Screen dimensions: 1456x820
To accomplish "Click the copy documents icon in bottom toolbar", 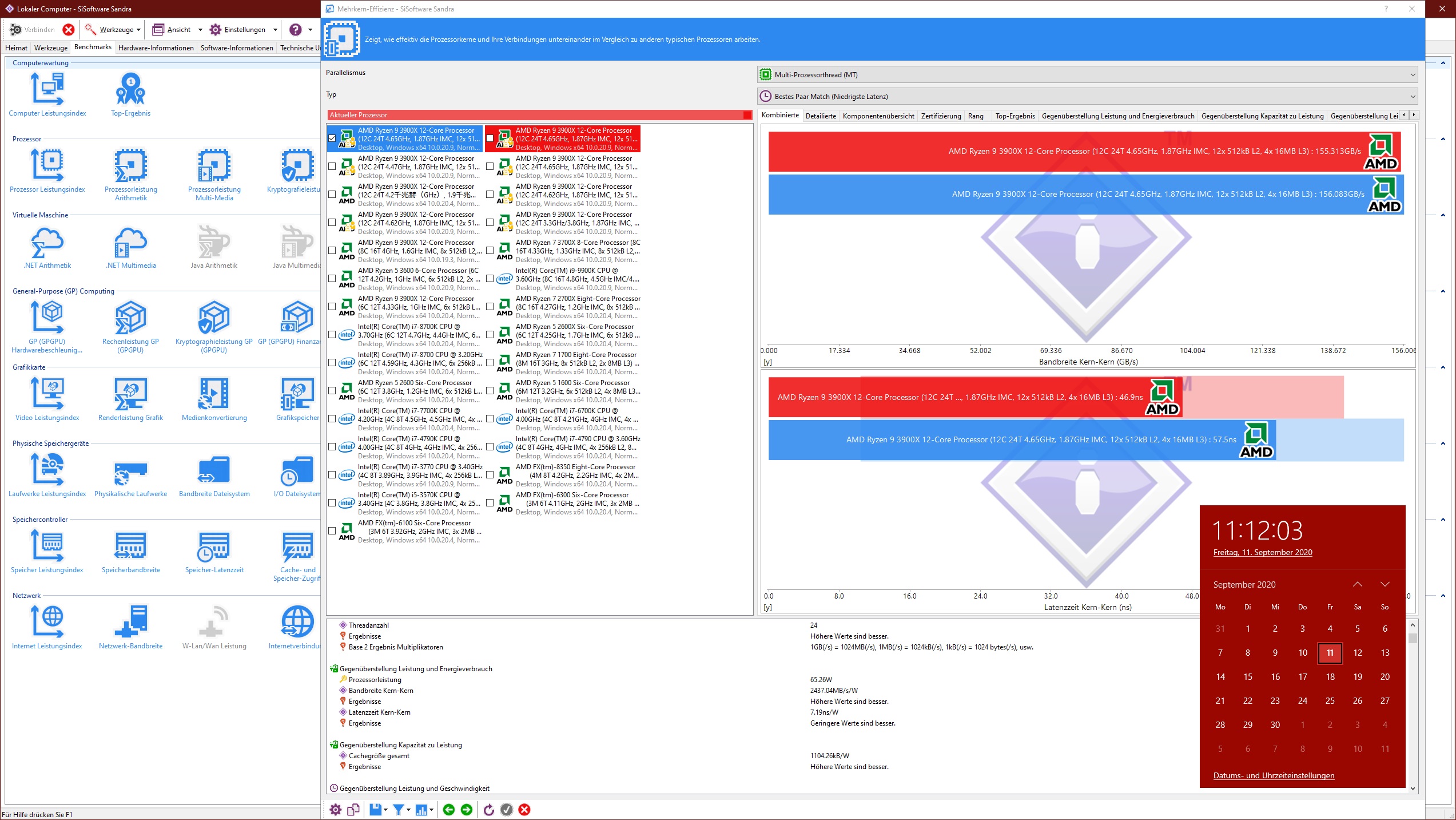I will pyautogui.click(x=353, y=809).
